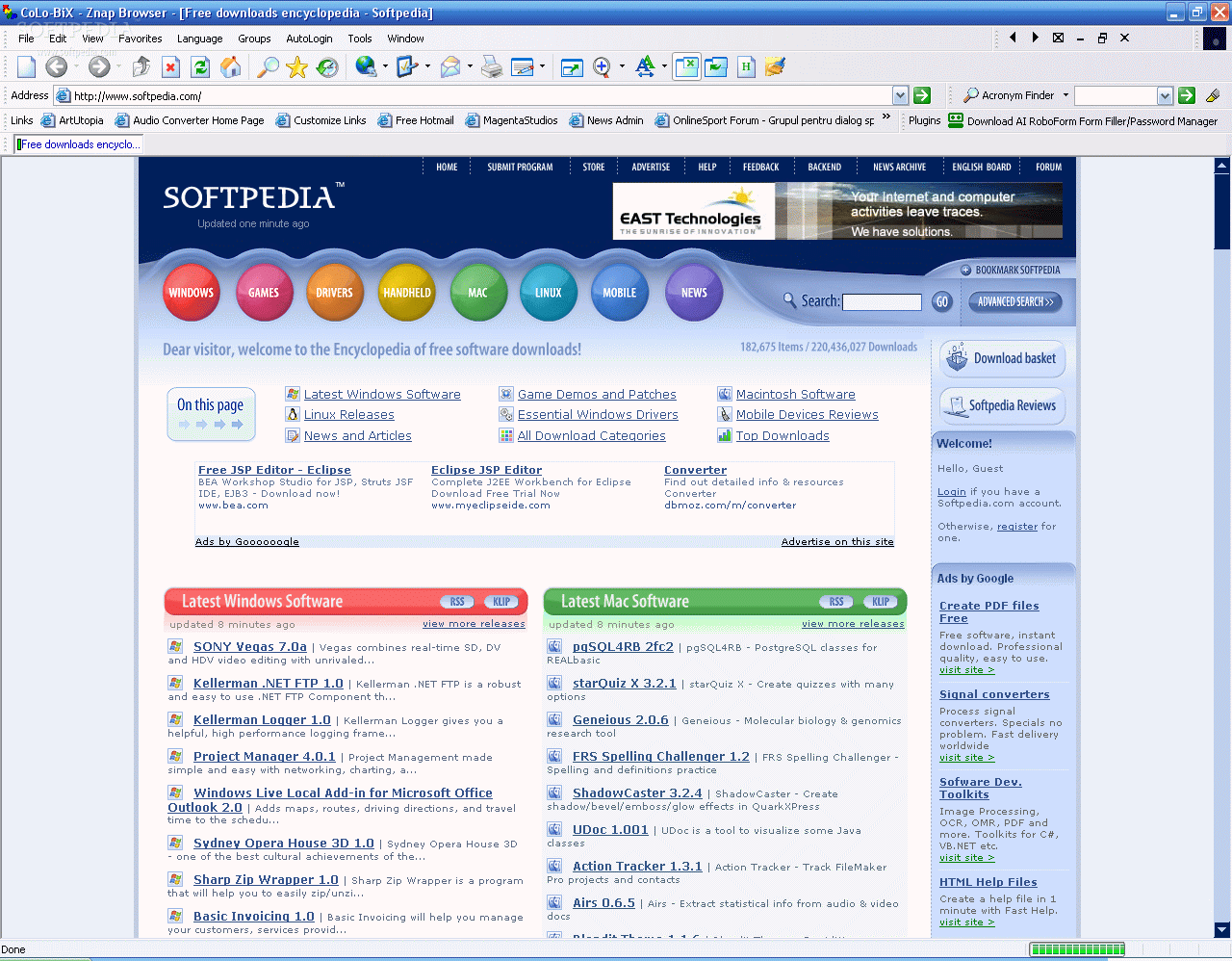
Task: Open the Free Hotmail bookmark
Action: (x=416, y=120)
